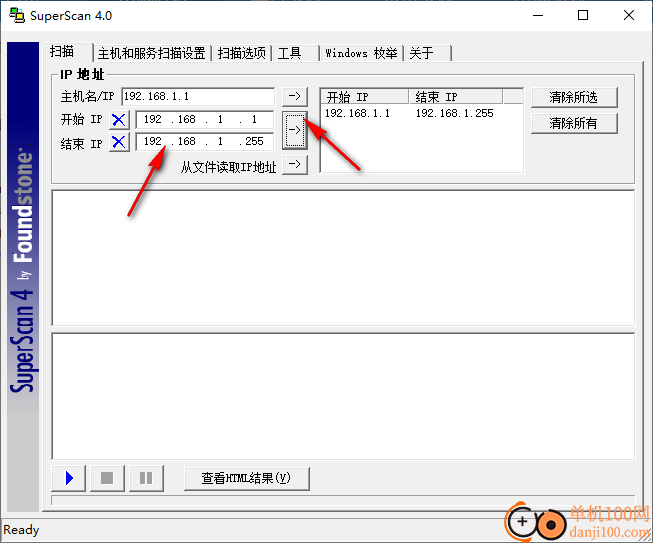Click the 清除所有 button
Viewport: 653px width, 543px height.
coord(574,123)
